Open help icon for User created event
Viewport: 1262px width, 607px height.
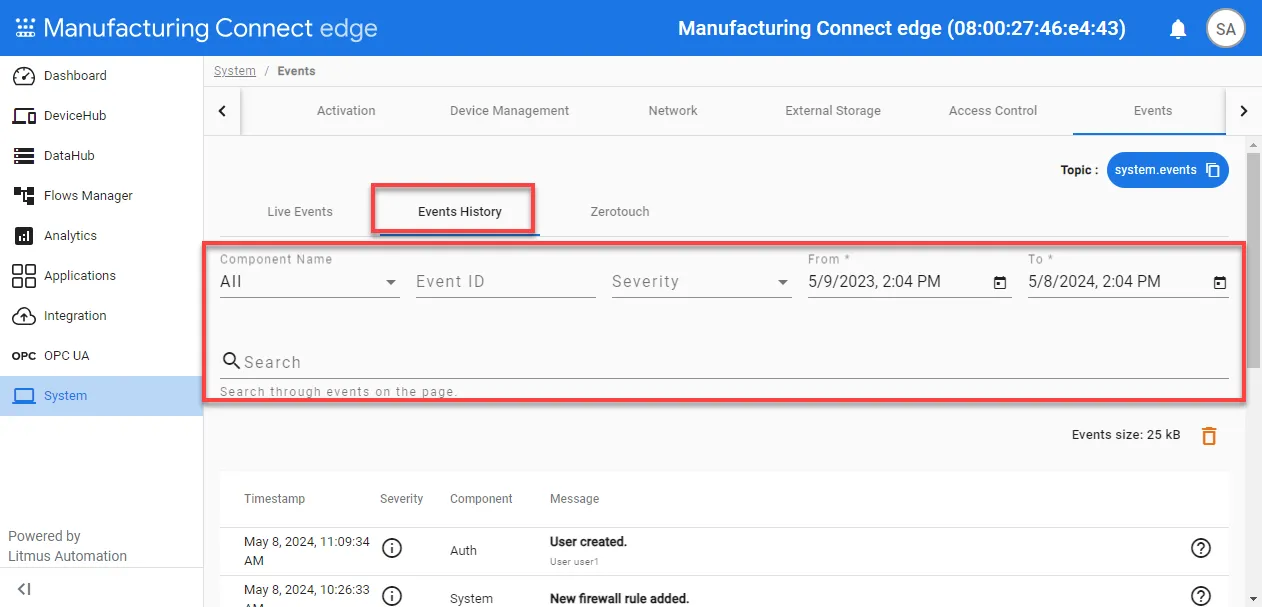tap(1201, 548)
